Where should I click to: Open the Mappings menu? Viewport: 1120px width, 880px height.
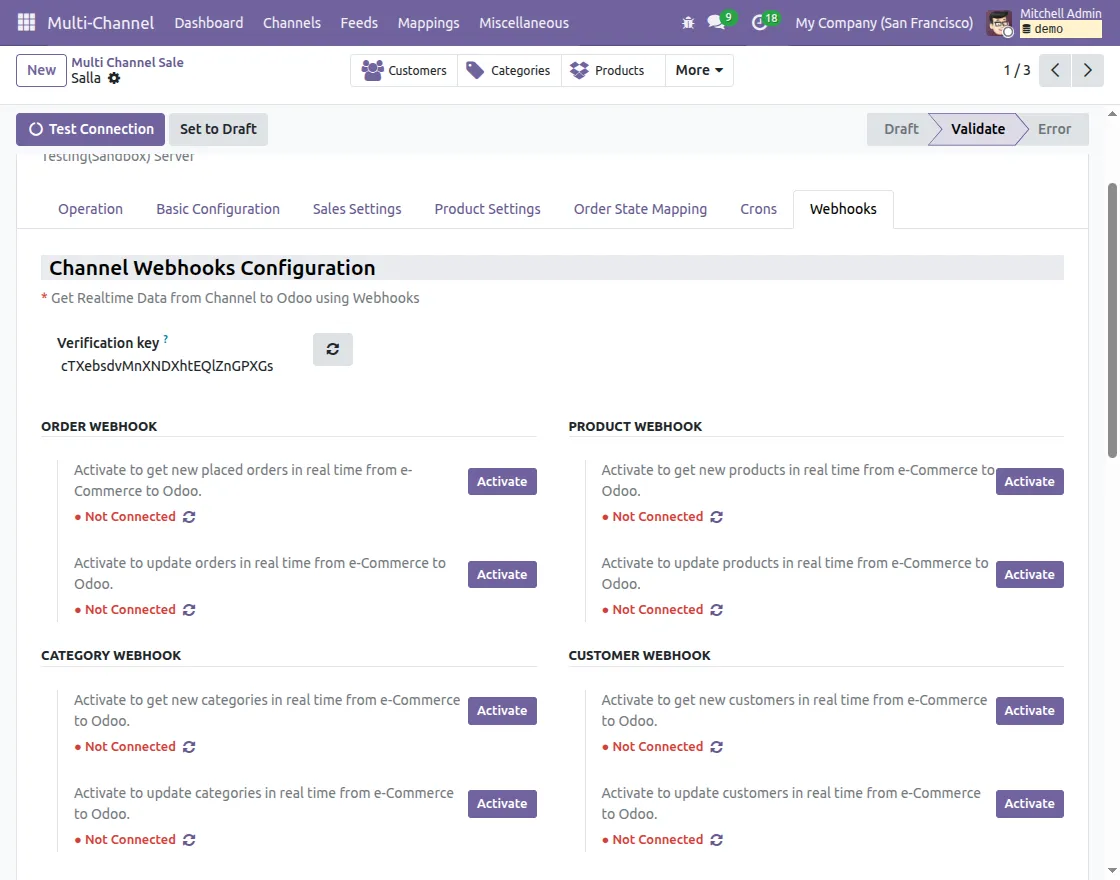pos(429,22)
